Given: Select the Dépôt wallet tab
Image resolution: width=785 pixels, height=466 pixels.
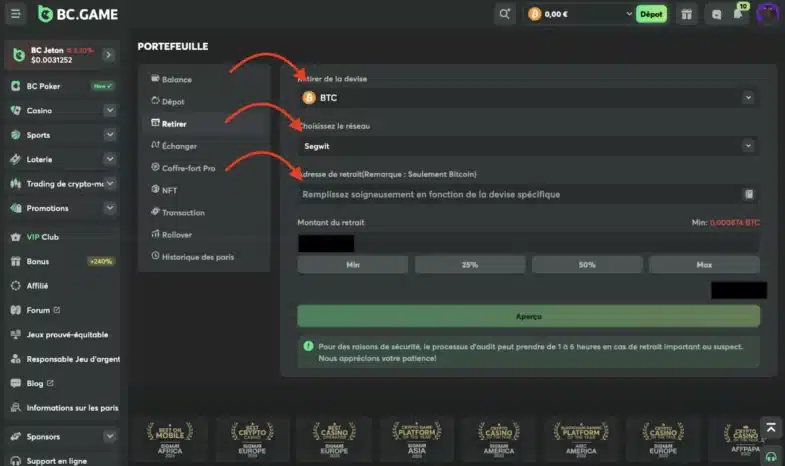Looking at the screenshot, I should tap(204, 101).
